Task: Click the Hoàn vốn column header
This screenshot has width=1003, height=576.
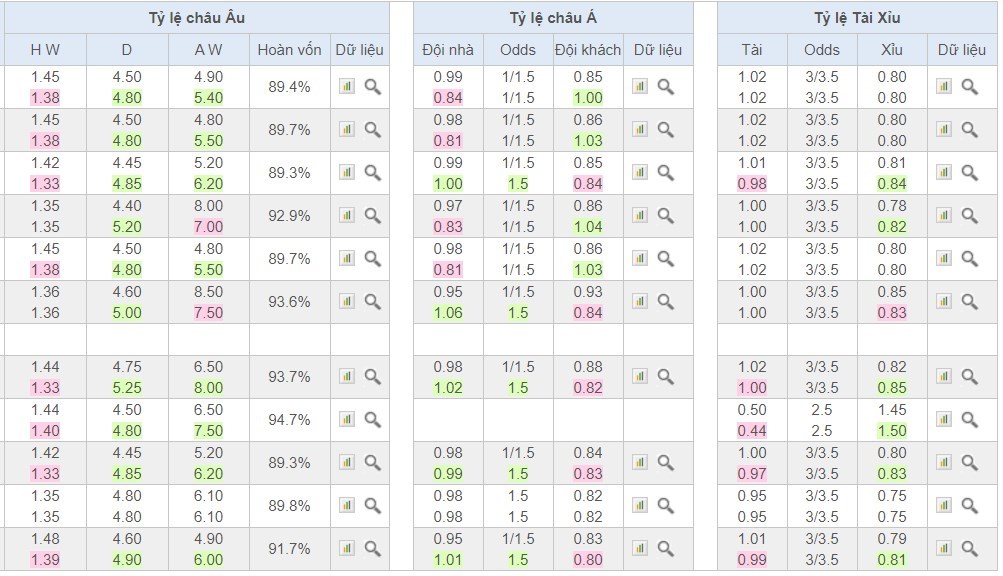Action: click(x=288, y=49)
